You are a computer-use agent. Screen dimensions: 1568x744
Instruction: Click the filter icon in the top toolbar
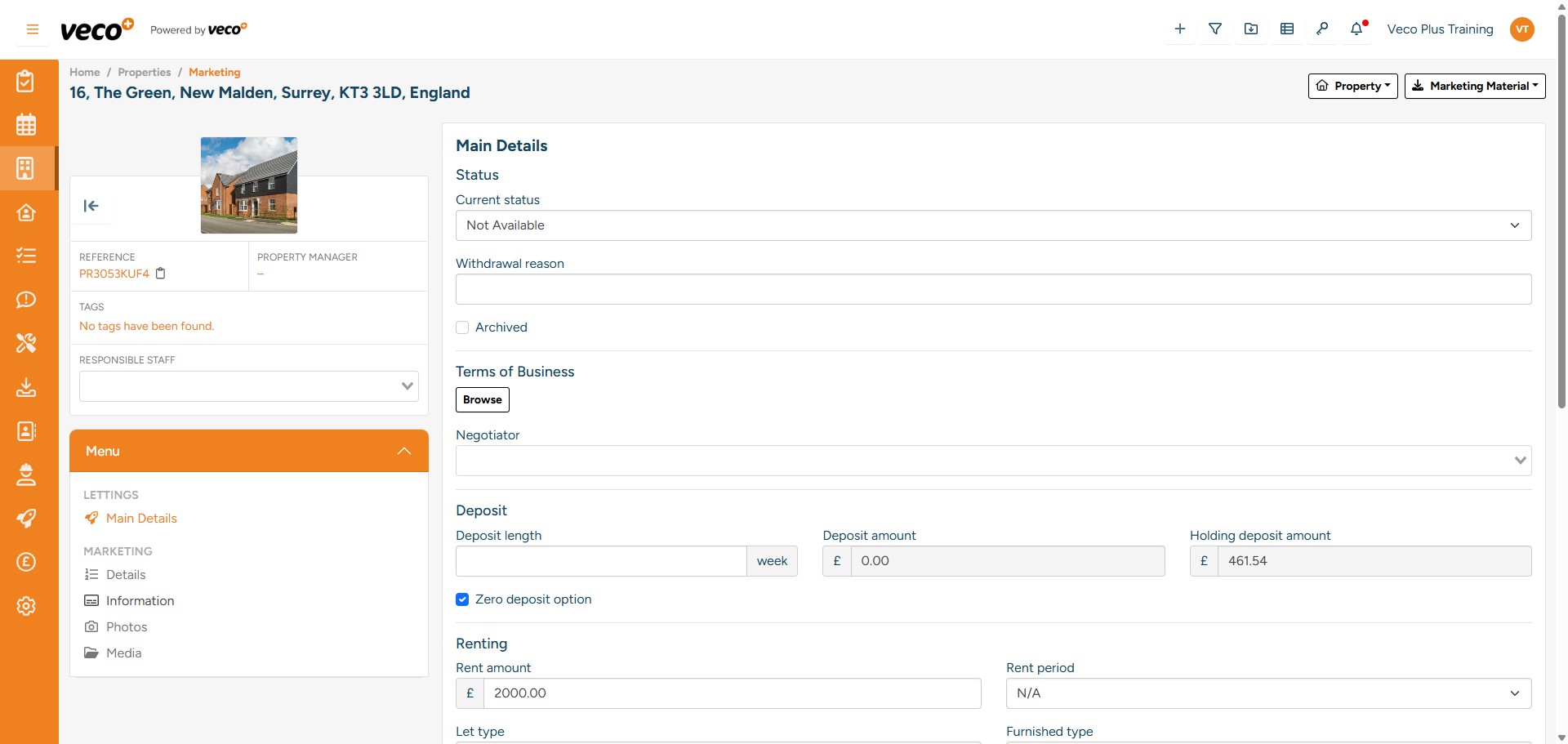(x=1215, y=29)
